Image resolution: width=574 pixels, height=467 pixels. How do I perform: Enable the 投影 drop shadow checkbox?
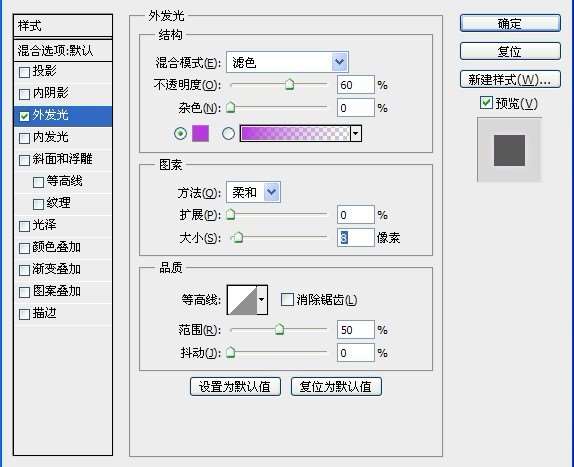pyautogui.click(x=24, y=72)
